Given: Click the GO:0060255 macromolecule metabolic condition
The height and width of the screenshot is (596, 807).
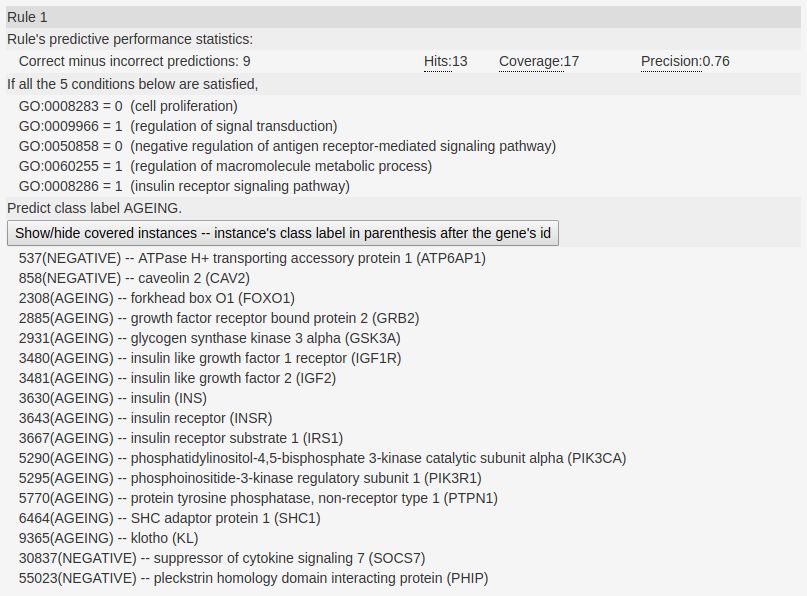Looking at the screenshot, I should coord(225,166).
